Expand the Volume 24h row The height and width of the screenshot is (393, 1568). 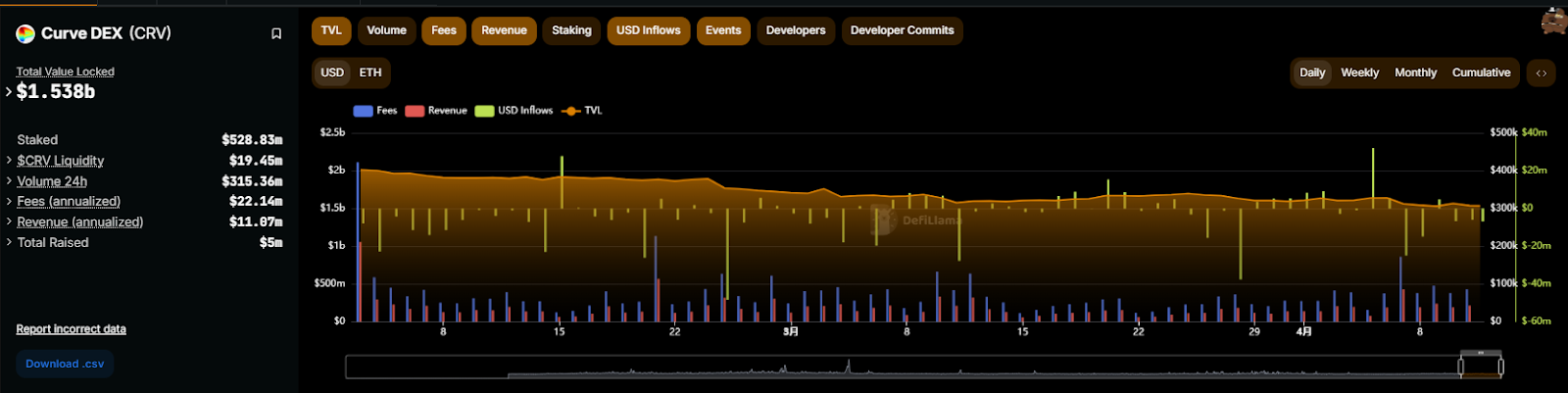[9, 181]
